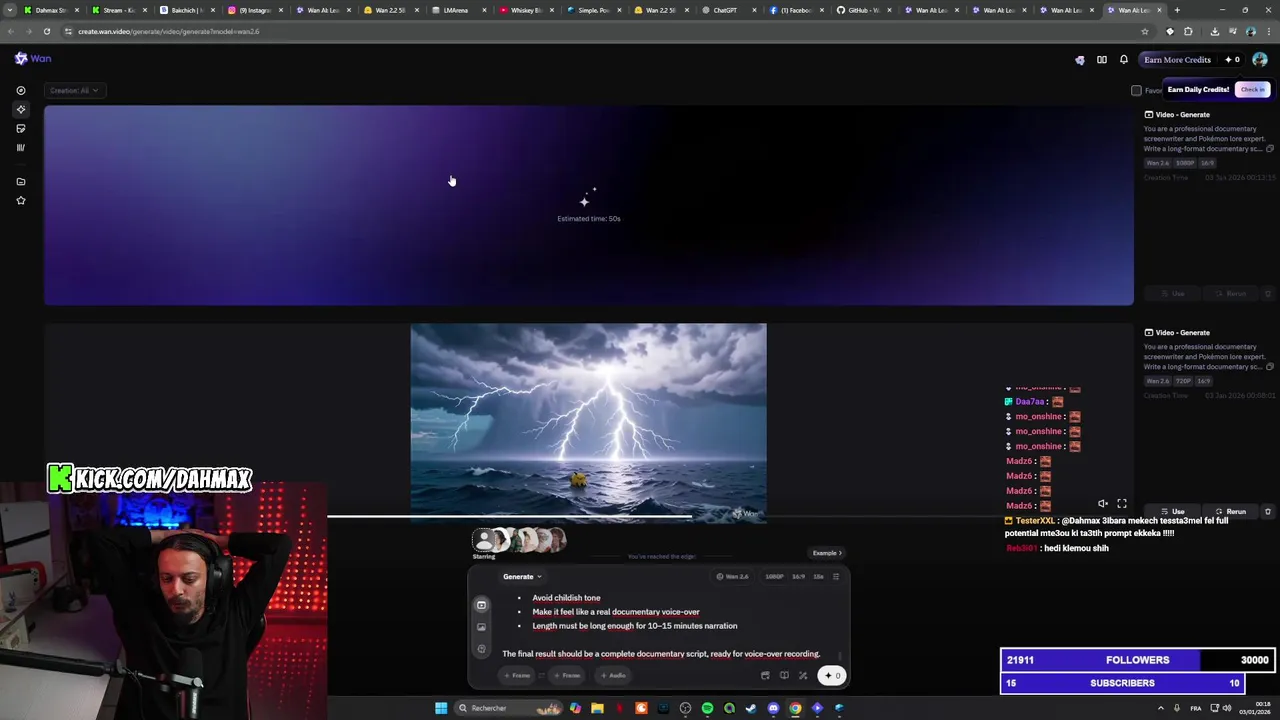Open the Generate mode dropdown
The image size is (1280, 720).
pyautogui.click(x=522, y=576)
